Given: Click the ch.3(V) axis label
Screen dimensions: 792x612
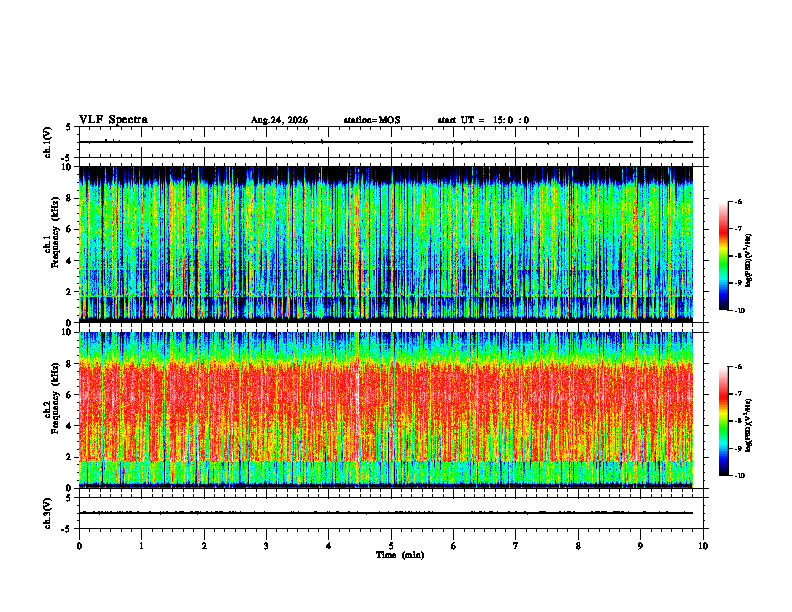Looking at the screenshot, I should pos(48,514).
